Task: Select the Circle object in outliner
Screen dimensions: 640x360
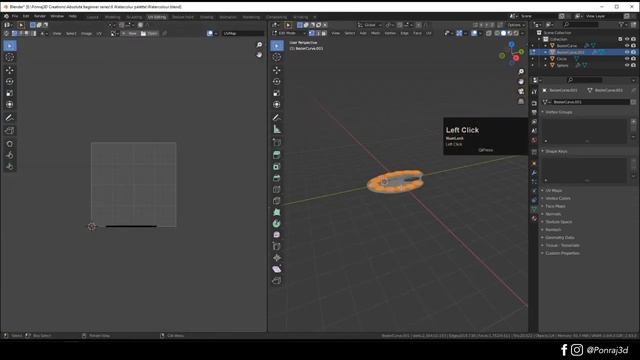Action: (x=562, y=59)
